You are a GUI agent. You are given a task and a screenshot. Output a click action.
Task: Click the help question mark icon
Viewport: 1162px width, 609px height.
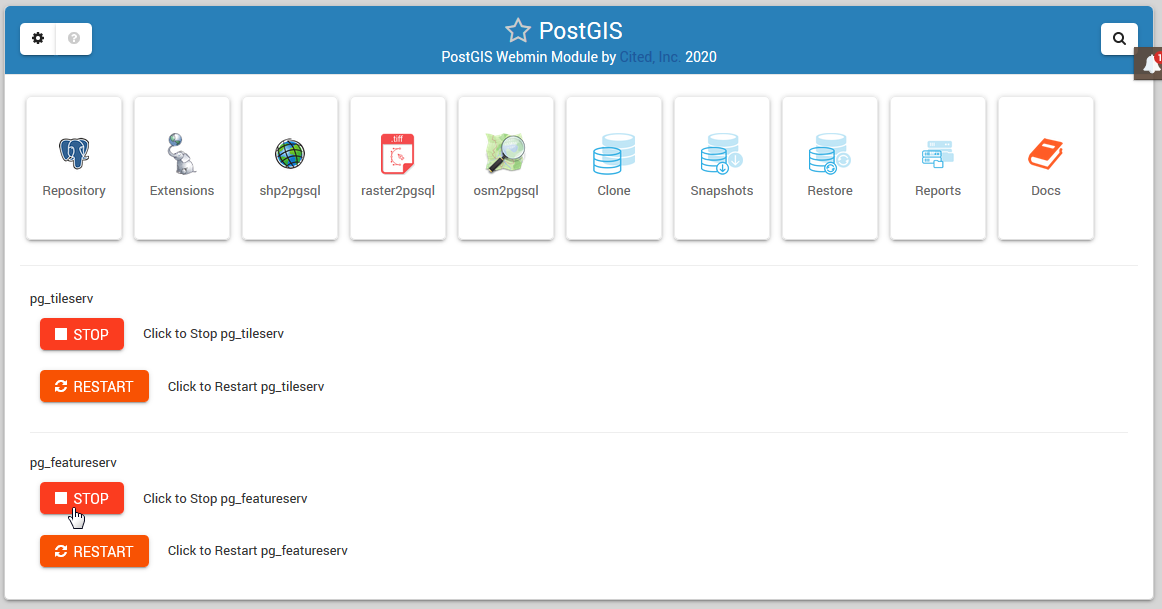coord(74,39)
